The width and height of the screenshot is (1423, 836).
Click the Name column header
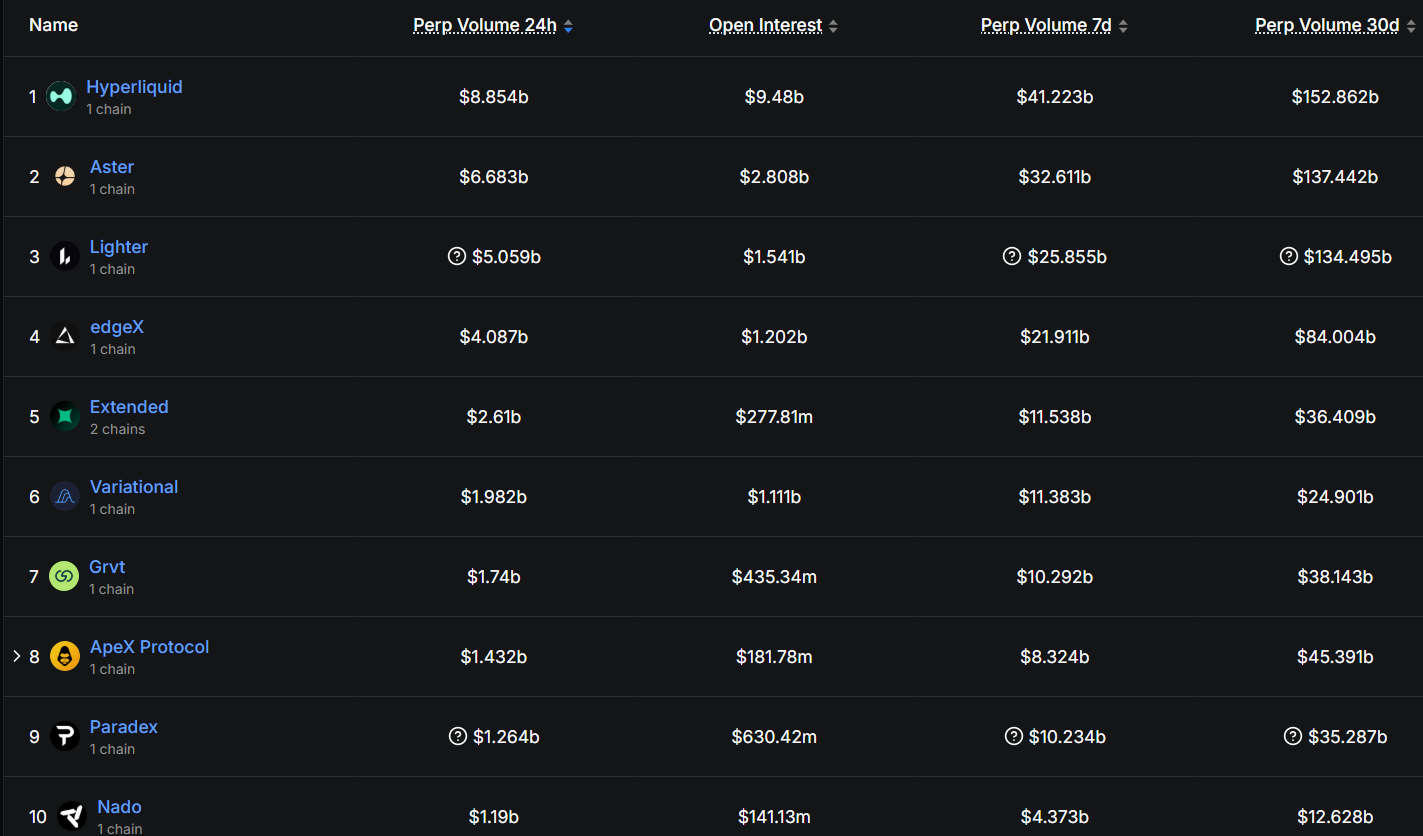click(54, 25)
